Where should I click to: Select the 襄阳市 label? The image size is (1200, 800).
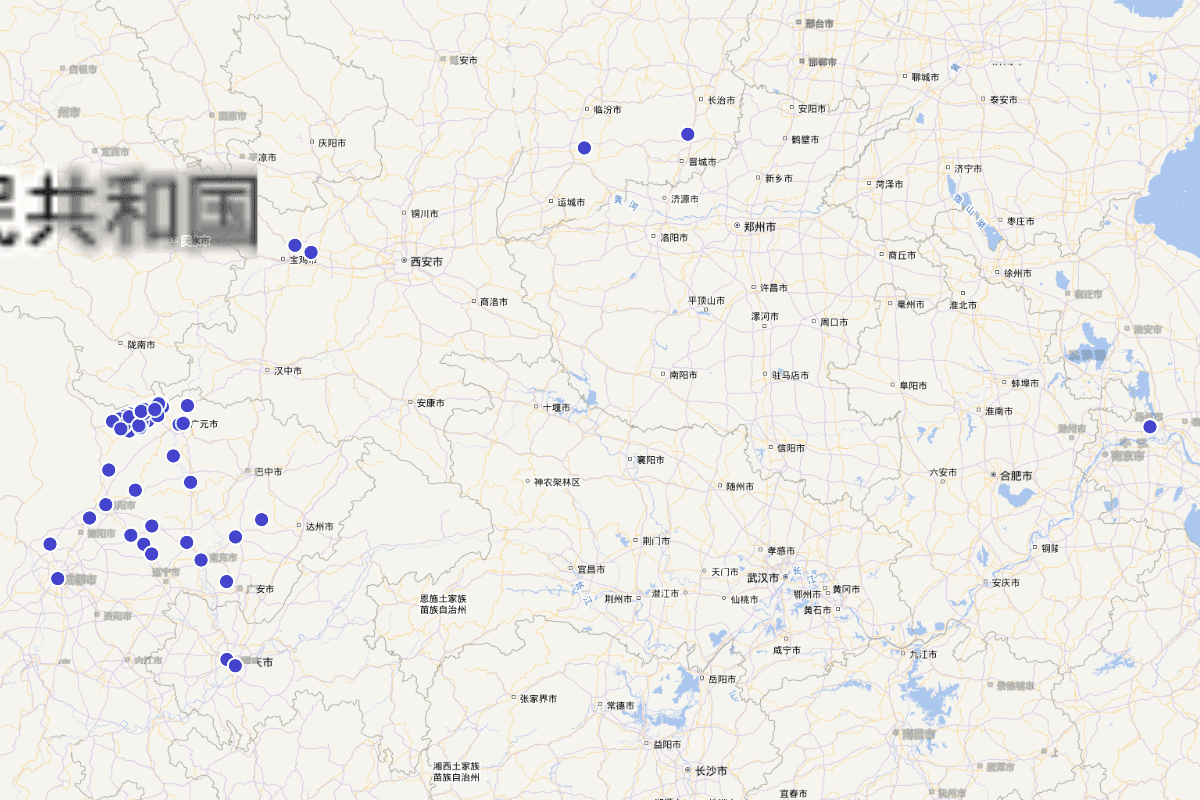pos(651,460)
